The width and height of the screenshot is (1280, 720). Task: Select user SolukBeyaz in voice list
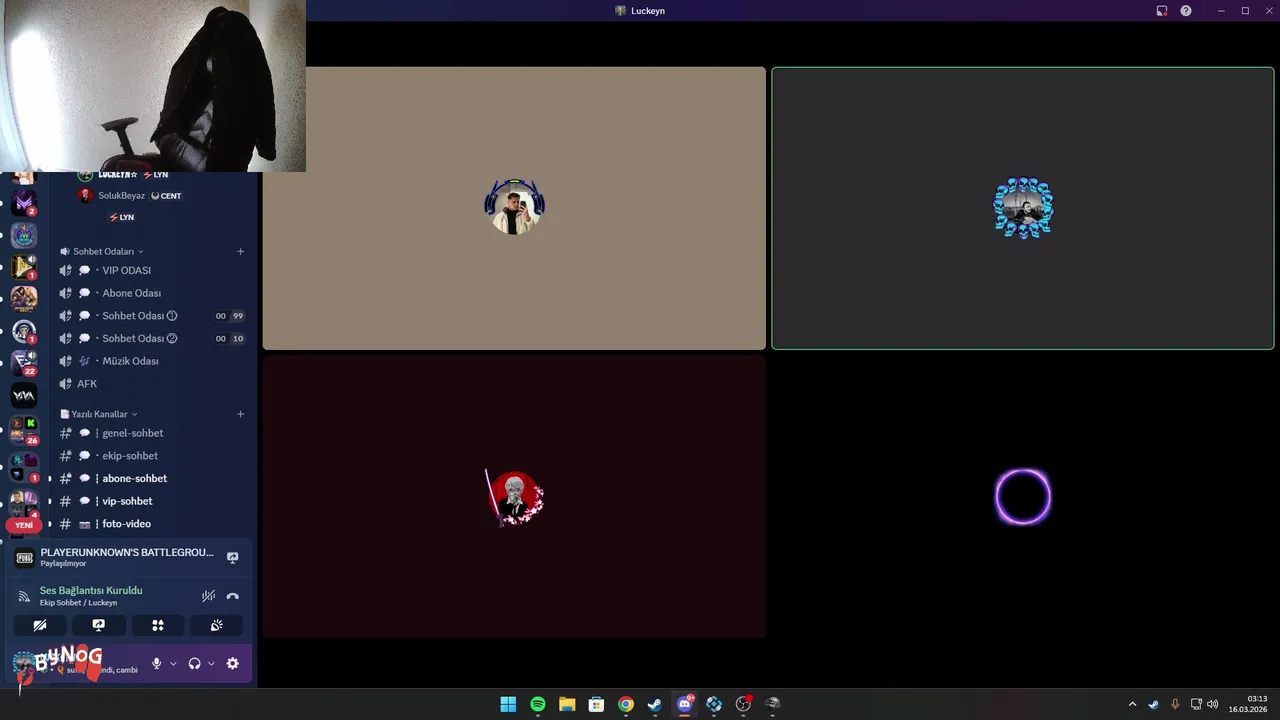point(130,196)
